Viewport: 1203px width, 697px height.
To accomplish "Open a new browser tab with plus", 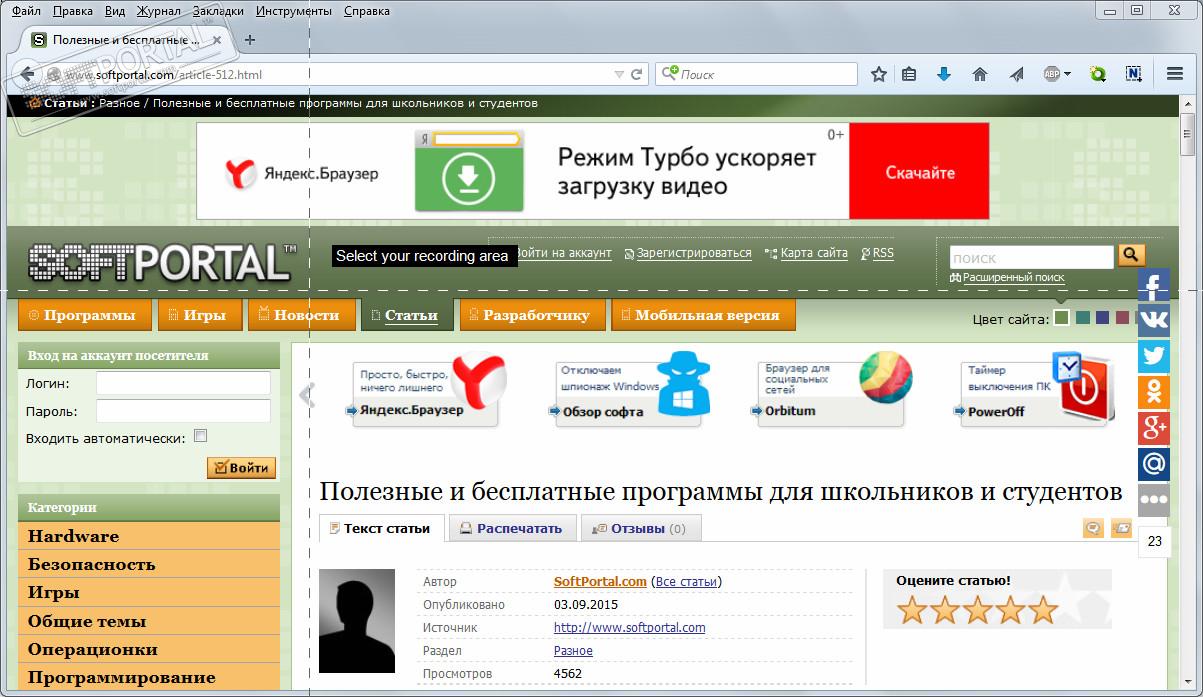I will (x=250, y=40).
